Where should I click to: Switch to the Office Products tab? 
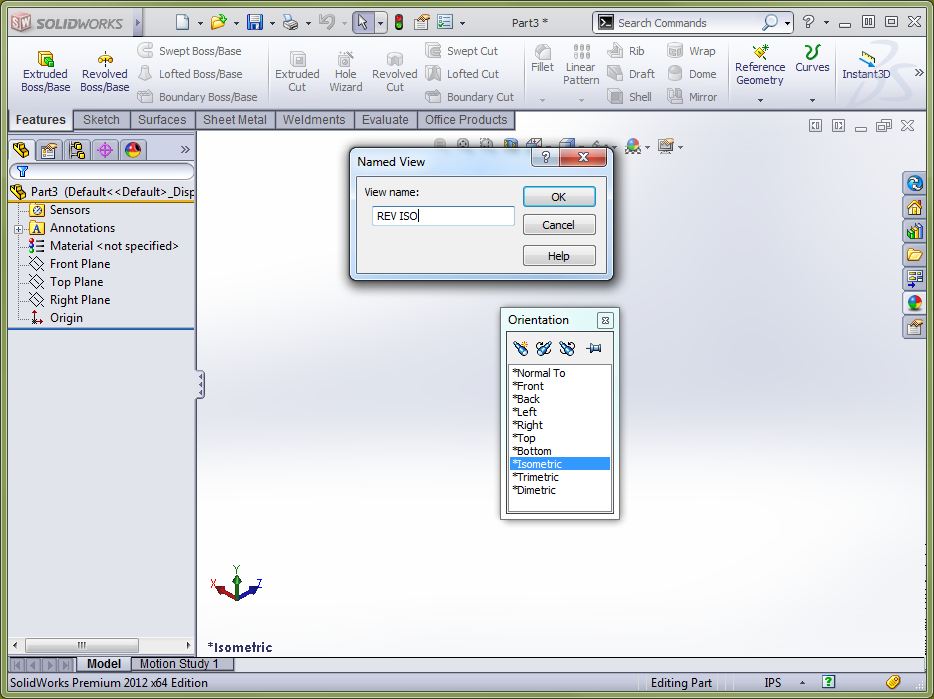click(466, 120)
